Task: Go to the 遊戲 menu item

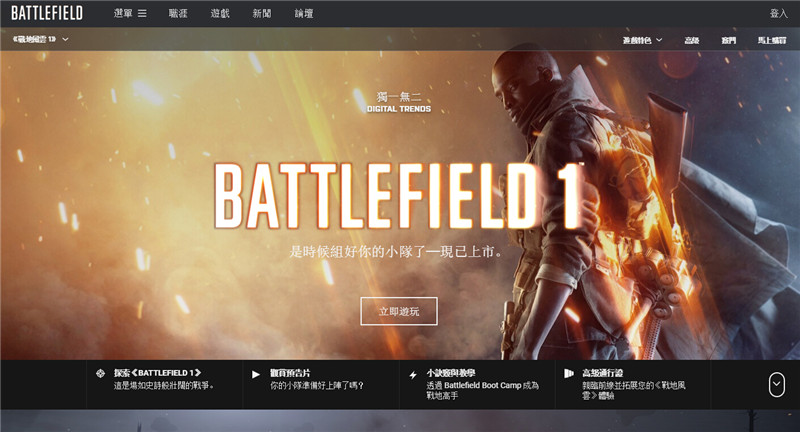Action: [220, 13]
